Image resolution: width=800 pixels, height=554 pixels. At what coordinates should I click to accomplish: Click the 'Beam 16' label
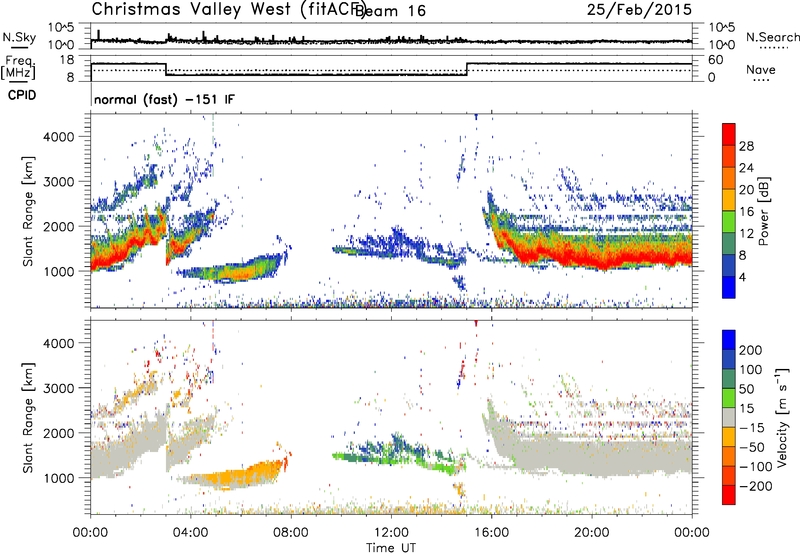(390, 11)
